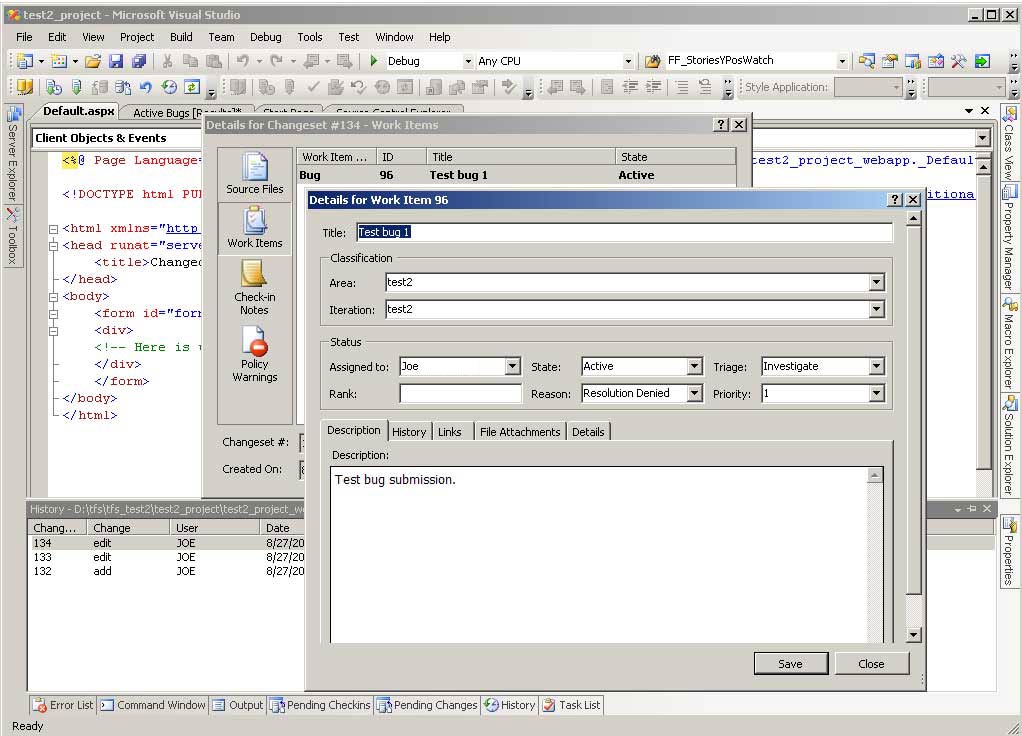Click the Save disk icon in toolbar

(116, 61)
